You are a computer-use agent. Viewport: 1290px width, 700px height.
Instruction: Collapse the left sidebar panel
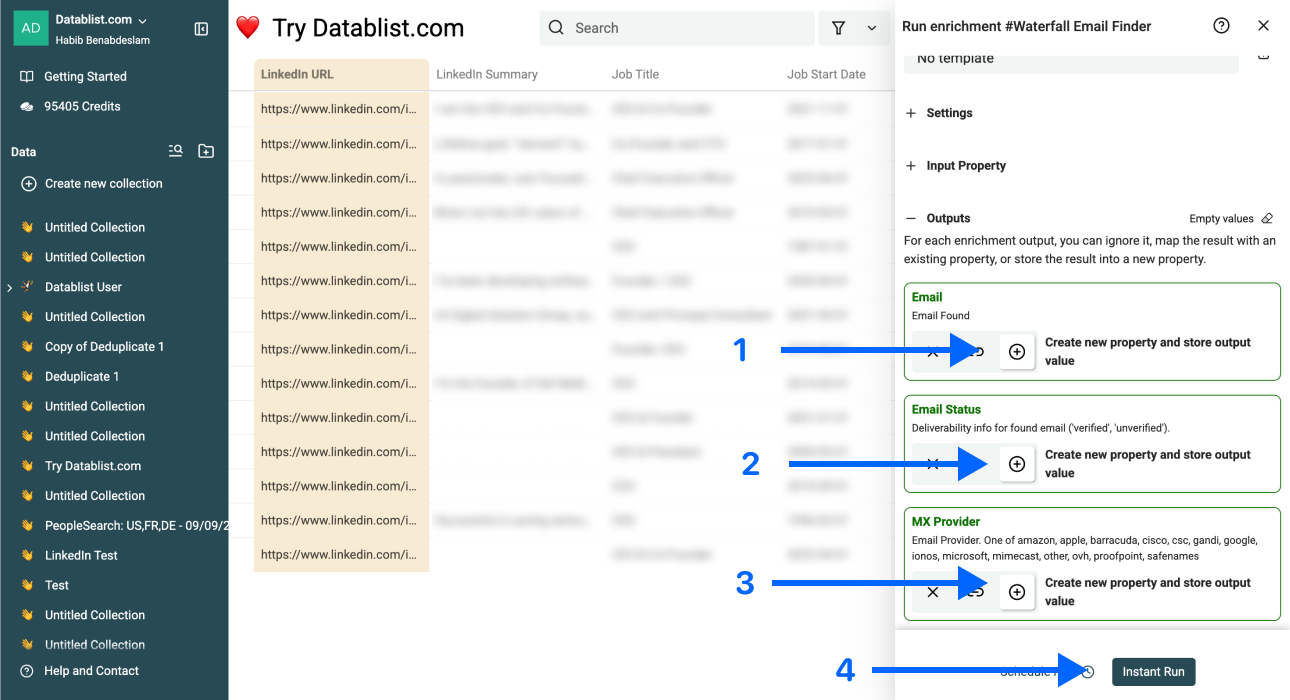click(x=201, y=29)
